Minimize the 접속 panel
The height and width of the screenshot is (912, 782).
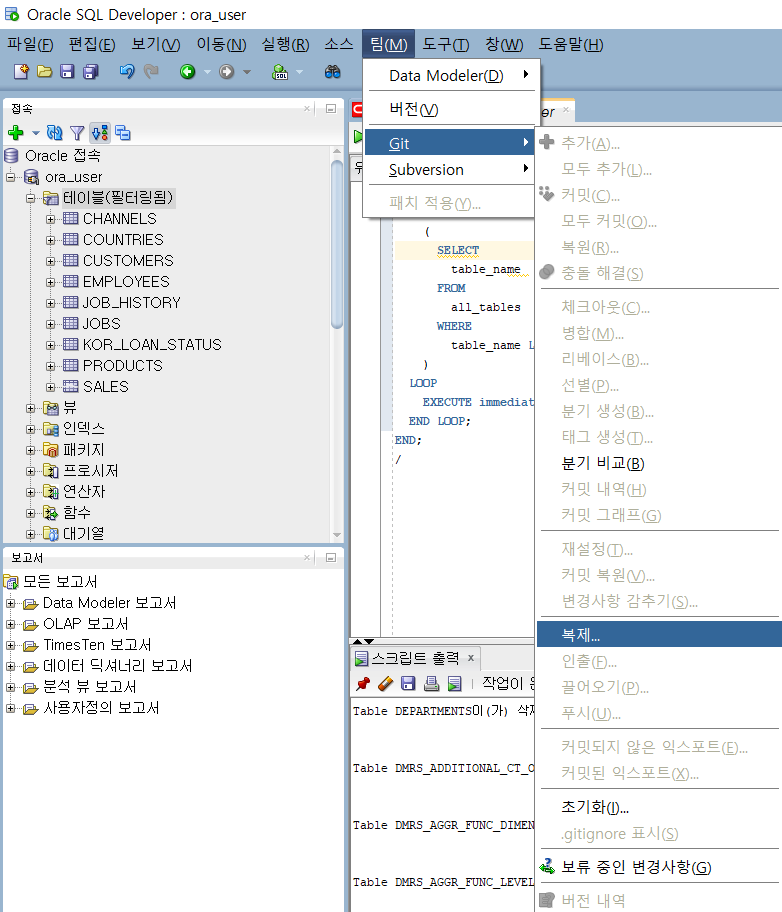[x=331, y=109]
